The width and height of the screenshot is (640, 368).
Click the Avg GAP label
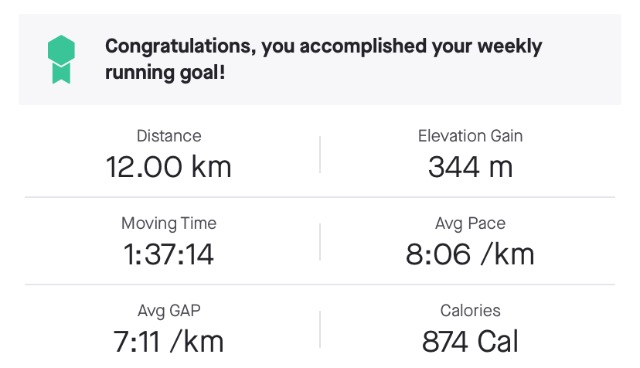(x=169, y=310)
